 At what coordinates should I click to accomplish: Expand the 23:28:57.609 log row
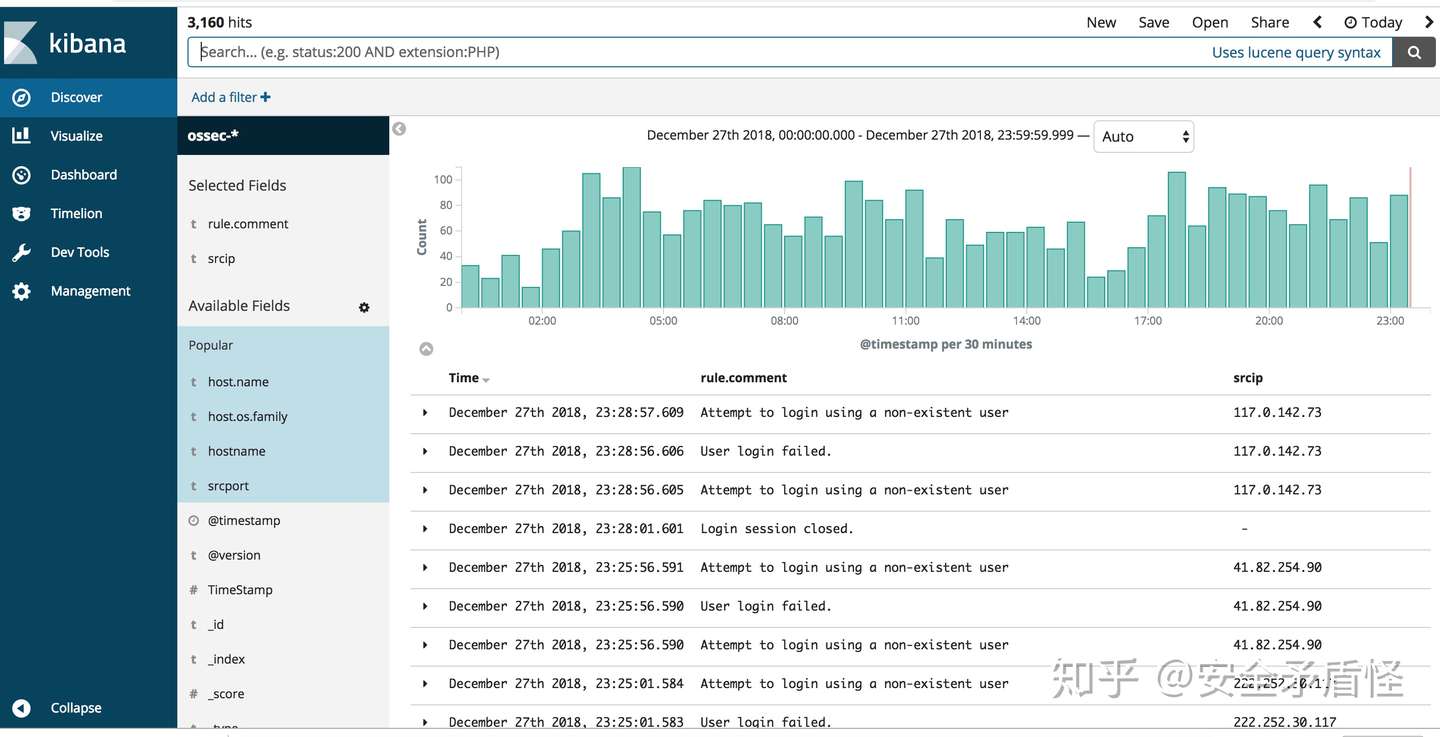point(425,413)
